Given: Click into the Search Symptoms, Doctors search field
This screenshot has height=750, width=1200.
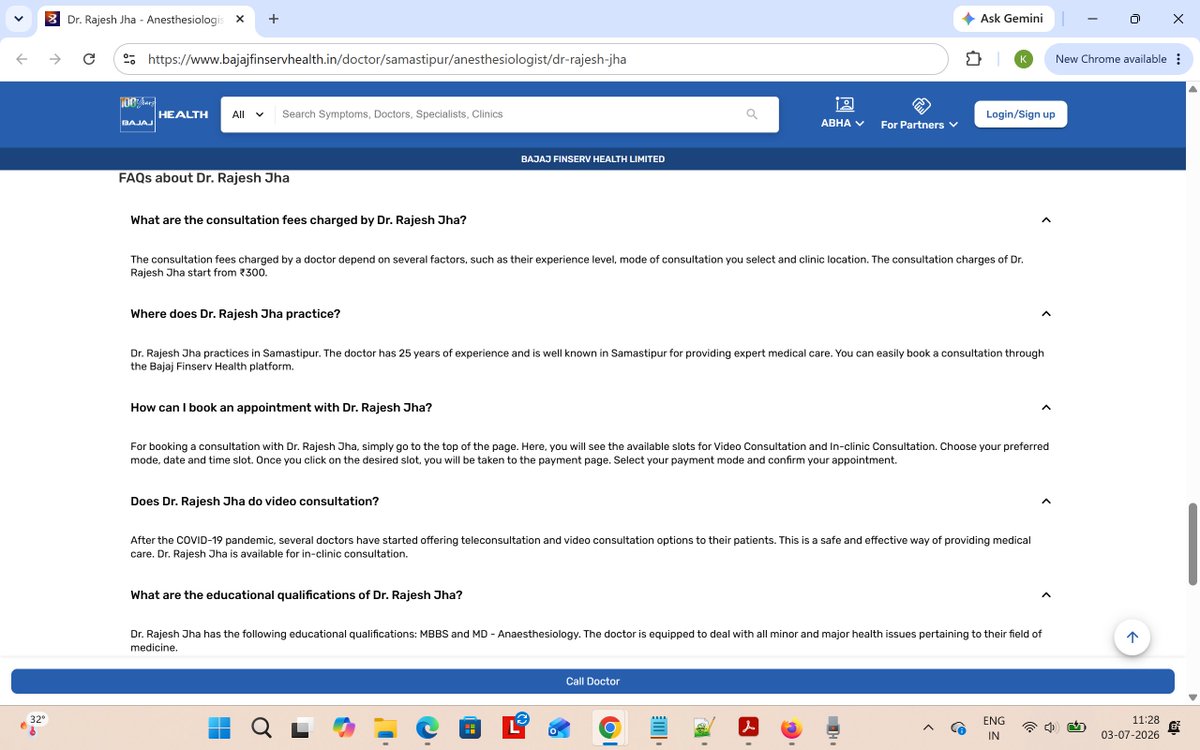Looking at the screenshot, I should pyautogui.click(x=510, y=114).
